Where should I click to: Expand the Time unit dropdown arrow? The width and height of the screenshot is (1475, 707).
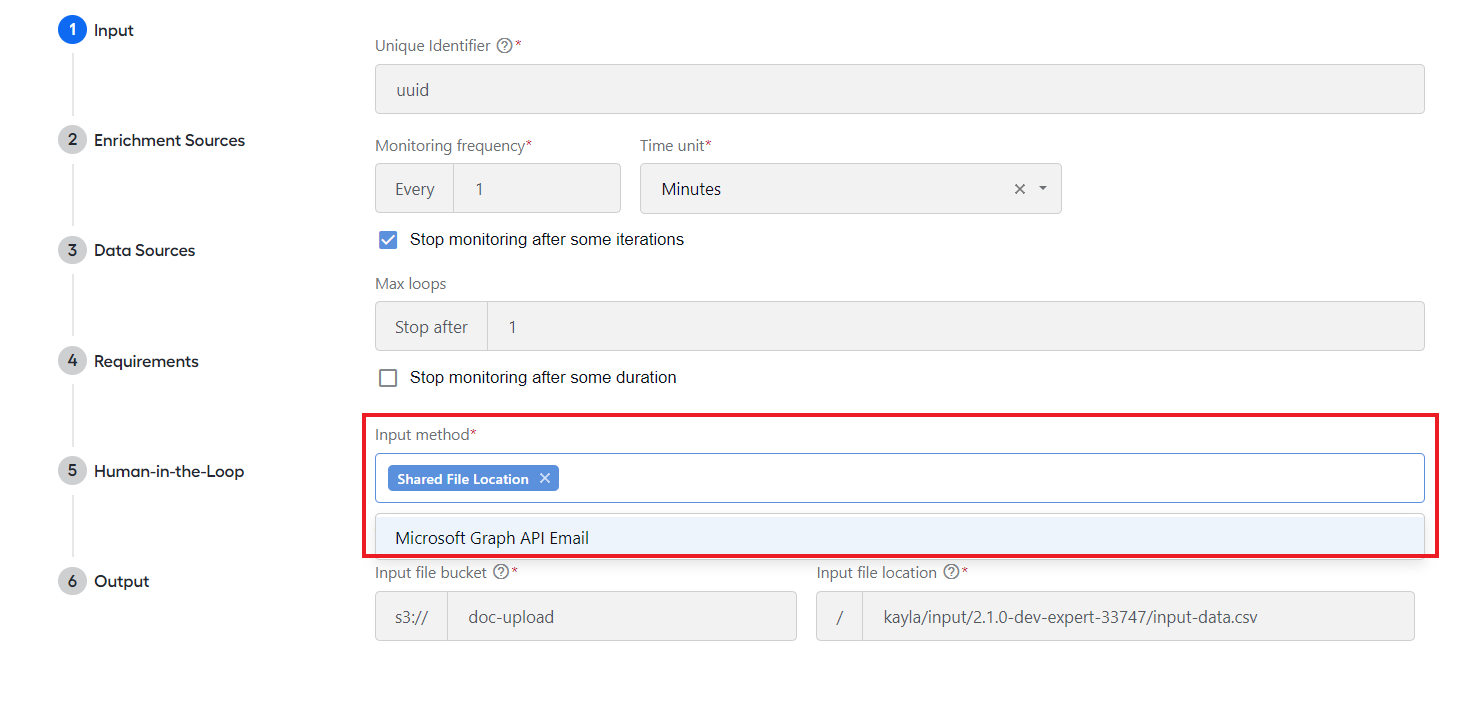coord(1043,189)
